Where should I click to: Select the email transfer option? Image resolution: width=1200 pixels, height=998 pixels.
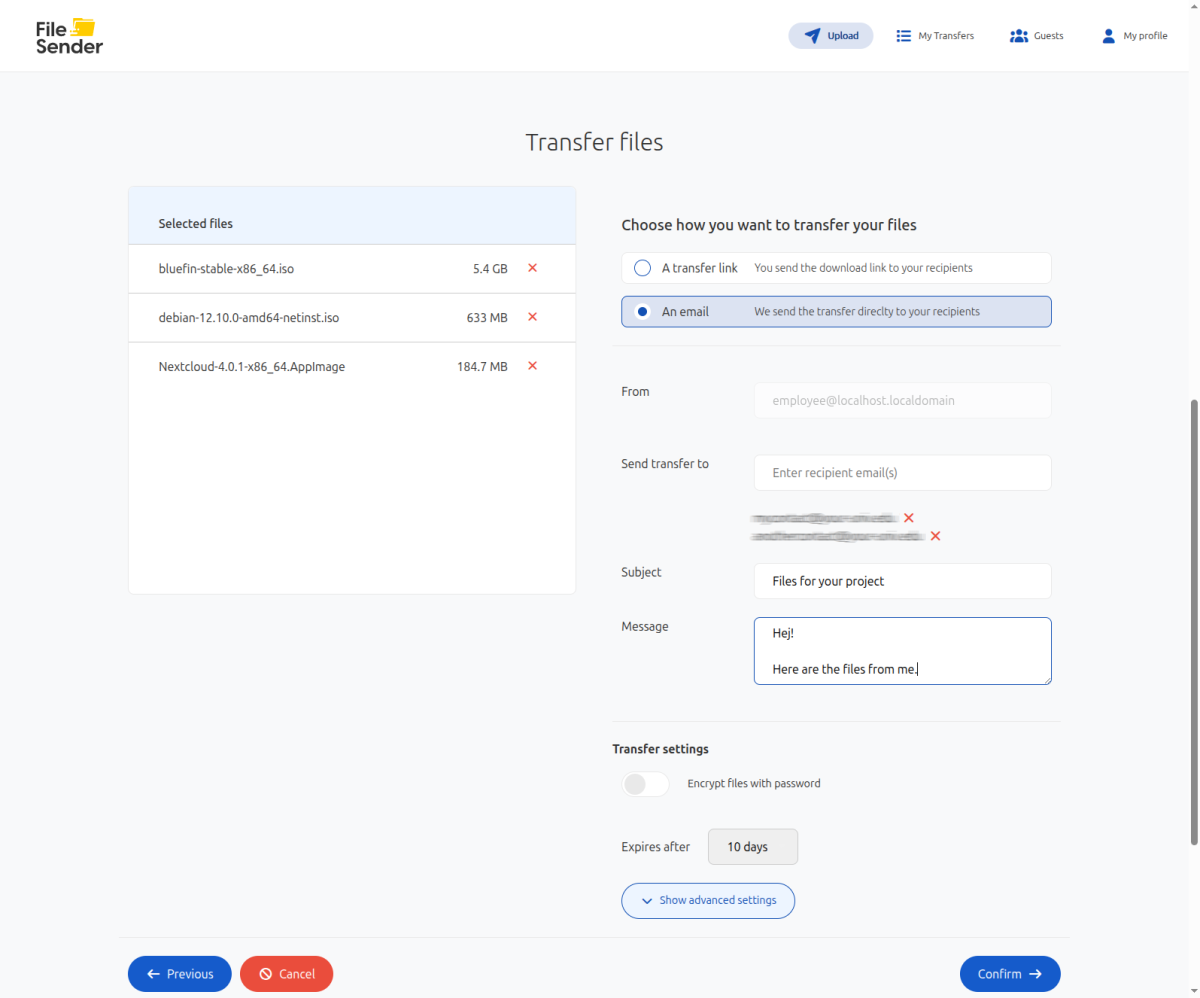click(x=643, y=312)
